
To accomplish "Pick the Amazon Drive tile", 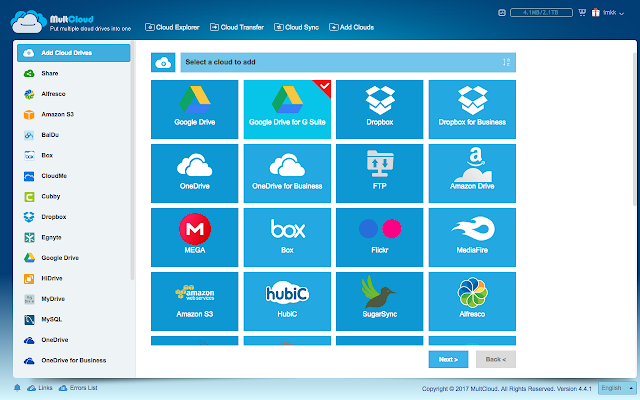I will coord(472,173).
